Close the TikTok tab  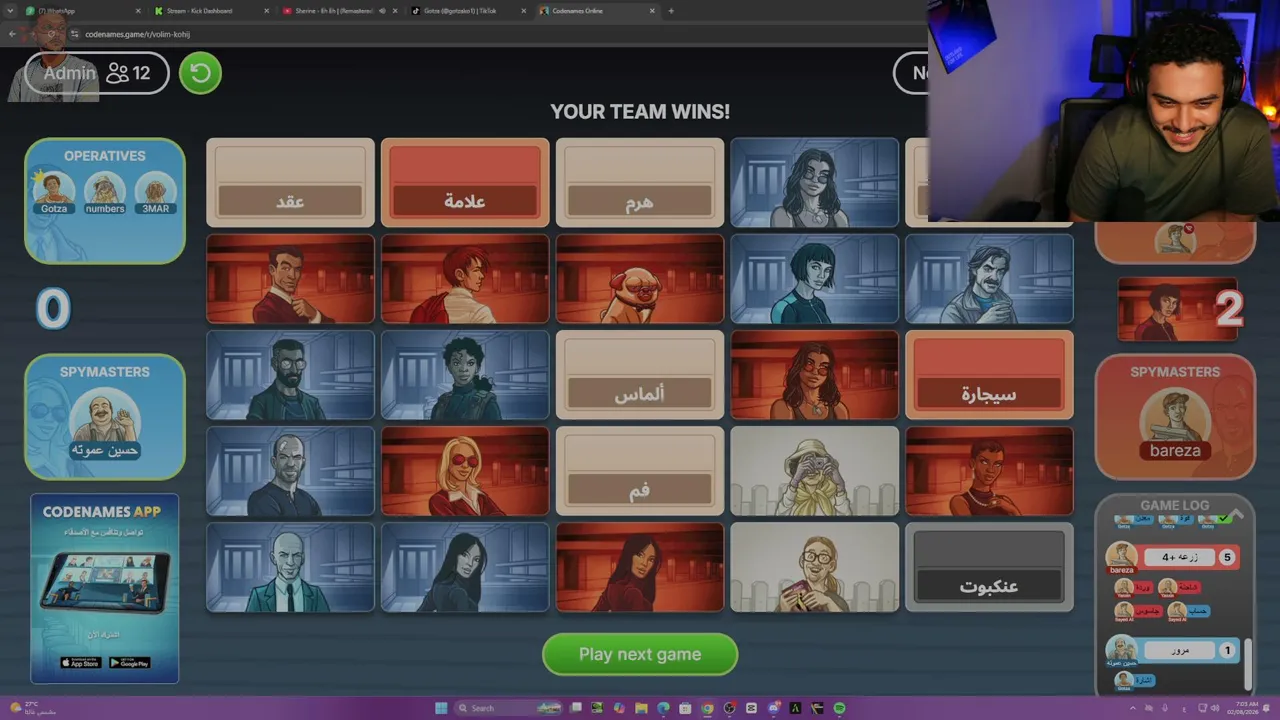click(x=524, y=11)
